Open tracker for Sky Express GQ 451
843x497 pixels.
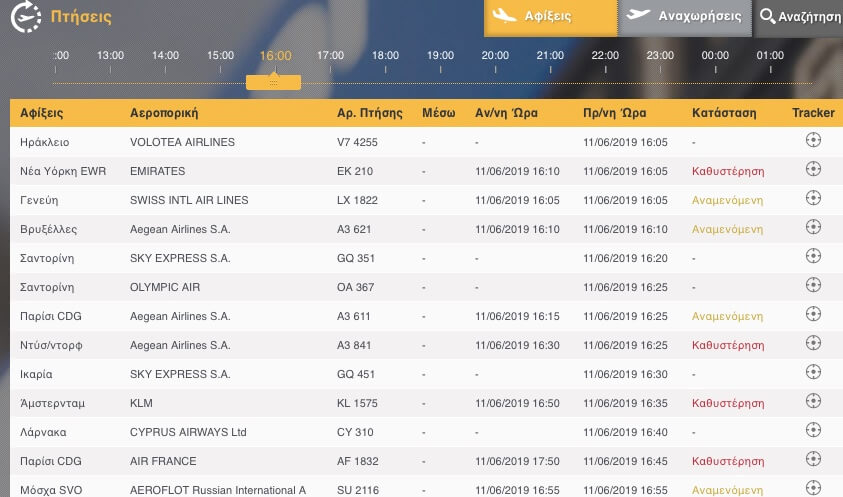click(x=813, y=372)
